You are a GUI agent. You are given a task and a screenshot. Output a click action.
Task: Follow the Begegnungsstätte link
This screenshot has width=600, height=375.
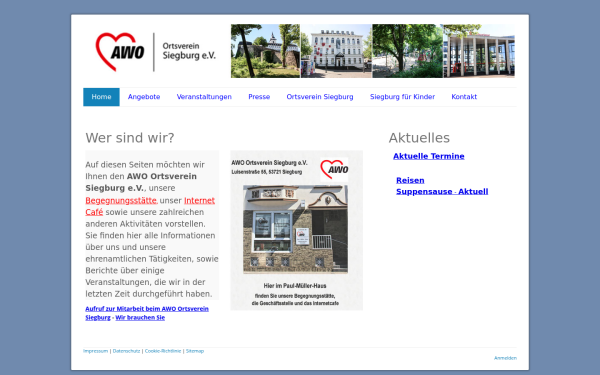click(x=121, y=201)
